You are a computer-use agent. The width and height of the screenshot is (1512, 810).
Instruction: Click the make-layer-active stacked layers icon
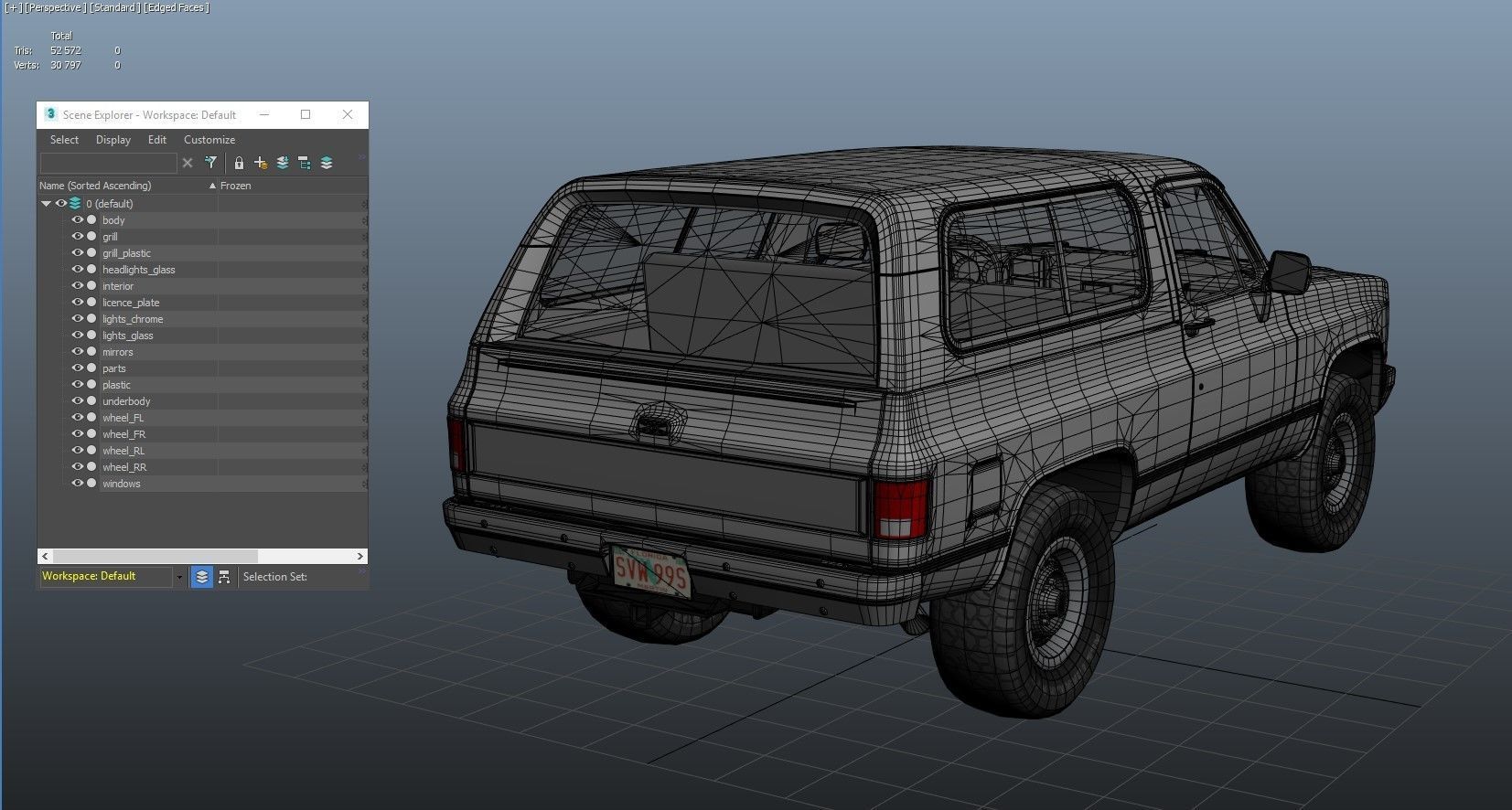click(327, 163)
